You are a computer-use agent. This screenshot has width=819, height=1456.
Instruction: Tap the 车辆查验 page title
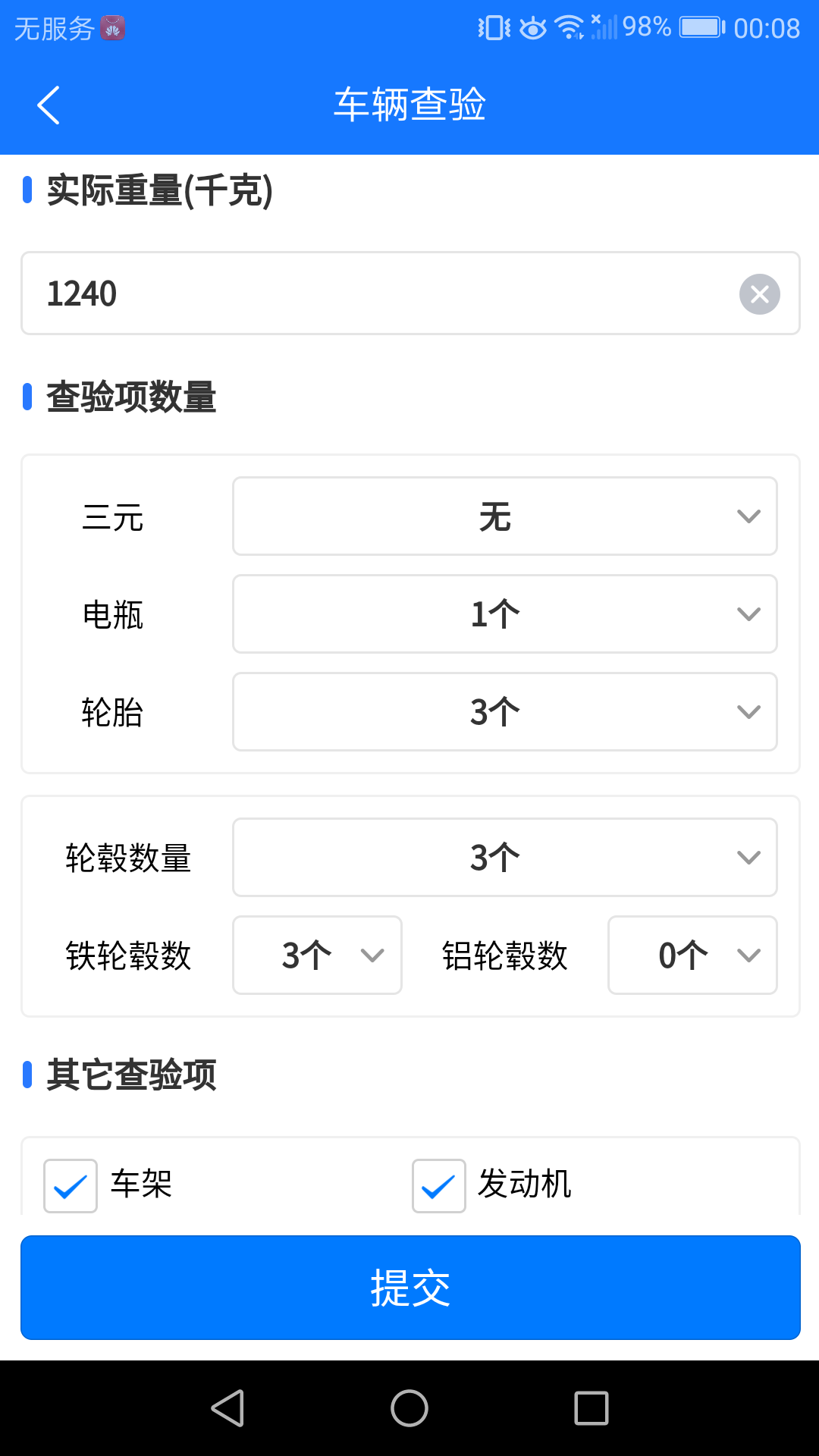tap(409, 105)
